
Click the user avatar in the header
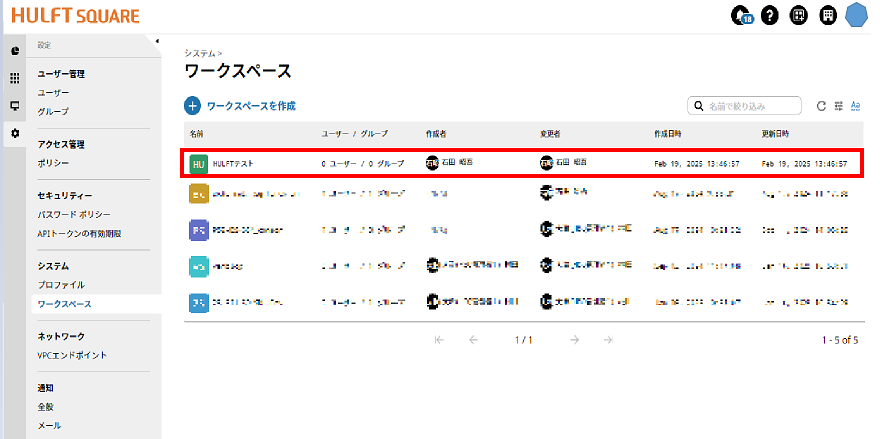coord(857,15)
